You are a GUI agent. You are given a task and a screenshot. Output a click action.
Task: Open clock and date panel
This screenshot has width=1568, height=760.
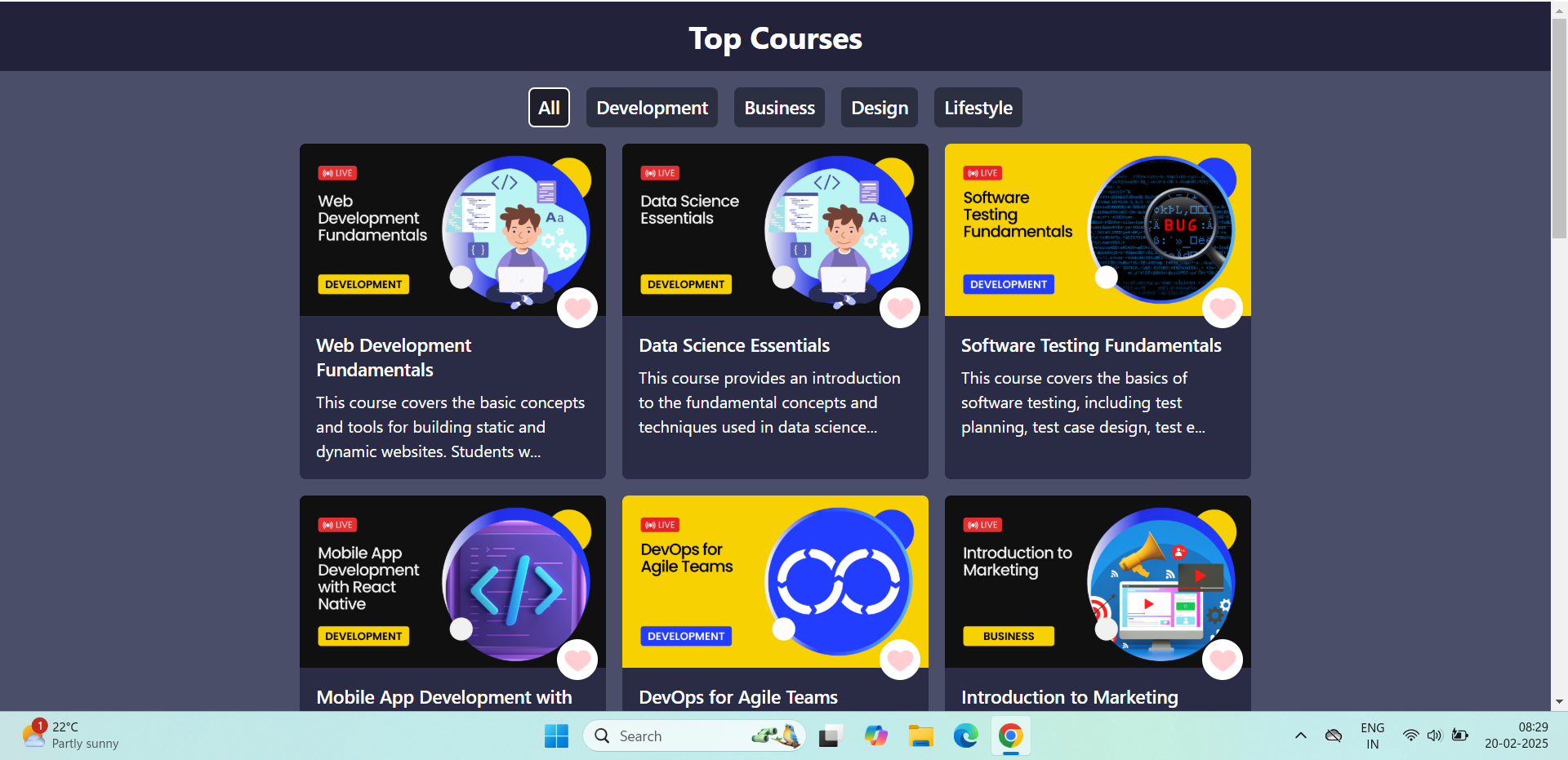click(1517, 736)
